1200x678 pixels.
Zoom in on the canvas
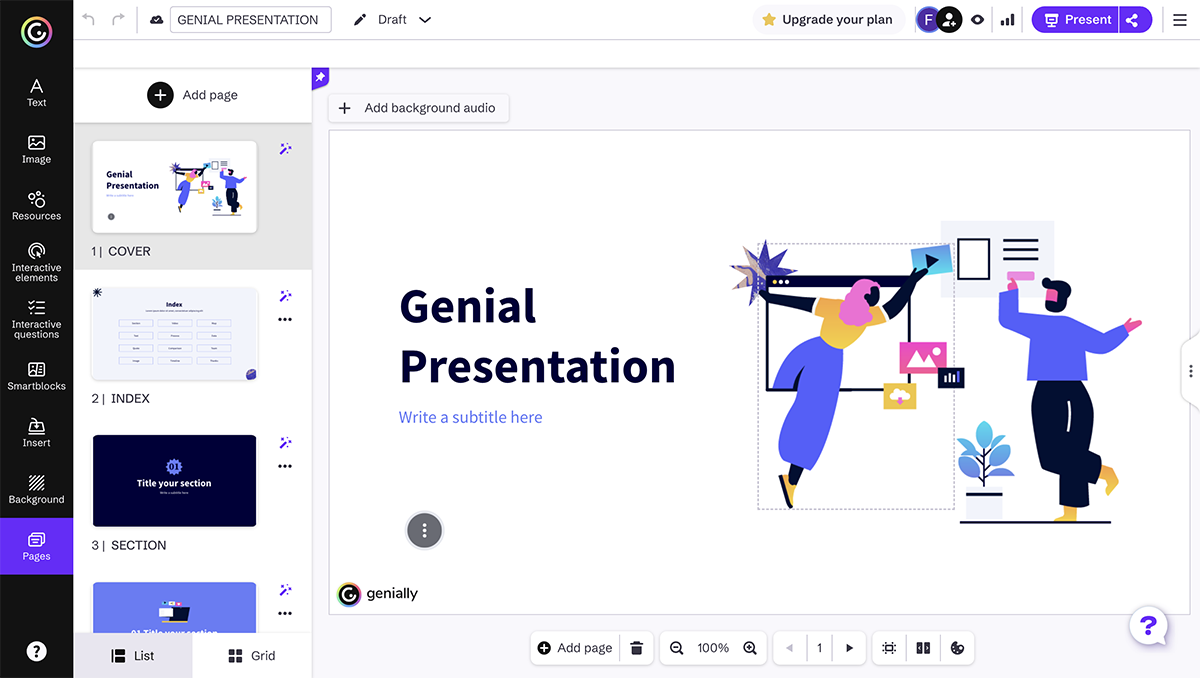[750, 648]
